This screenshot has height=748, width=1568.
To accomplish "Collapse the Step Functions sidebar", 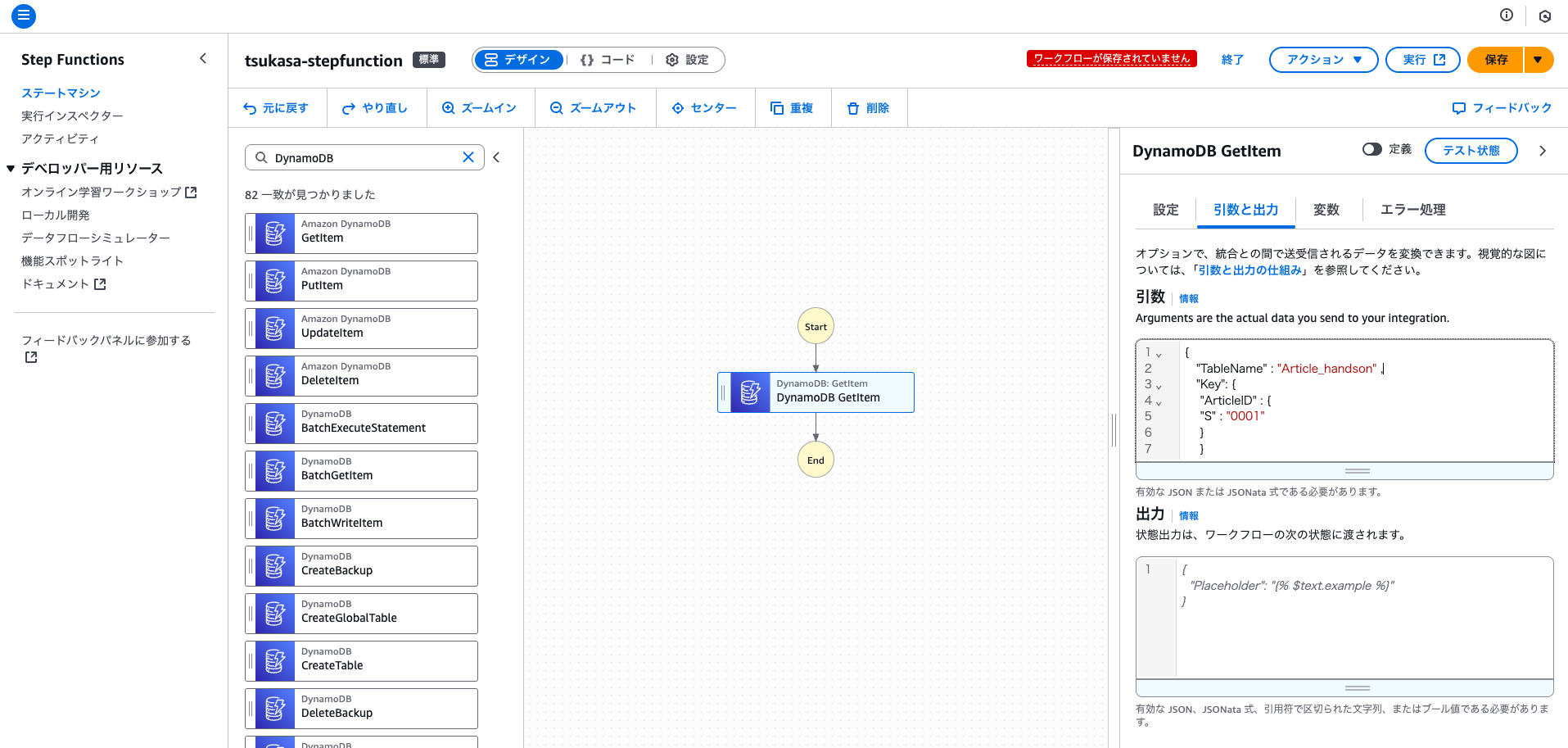I will click(x=203, y=58).
